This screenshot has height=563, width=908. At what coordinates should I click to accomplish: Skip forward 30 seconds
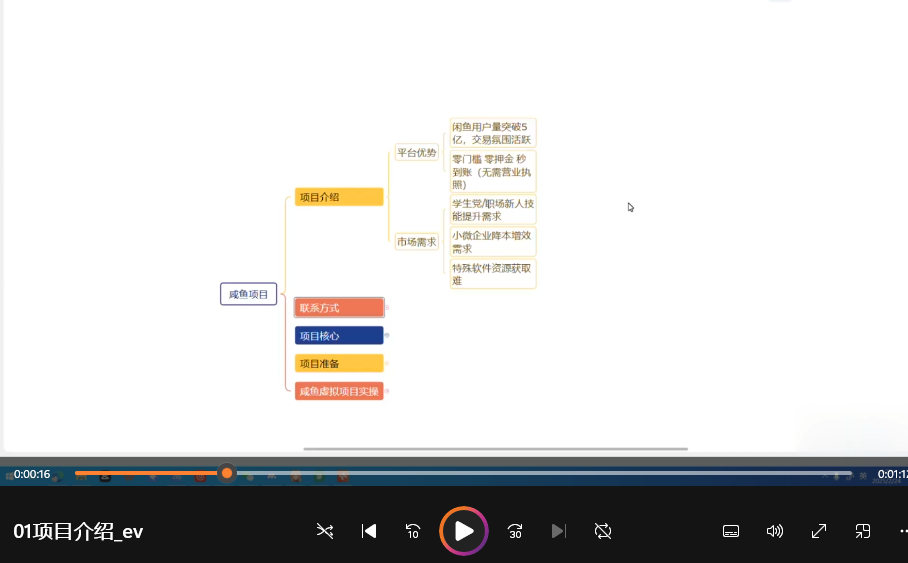(x=515, y=531)
